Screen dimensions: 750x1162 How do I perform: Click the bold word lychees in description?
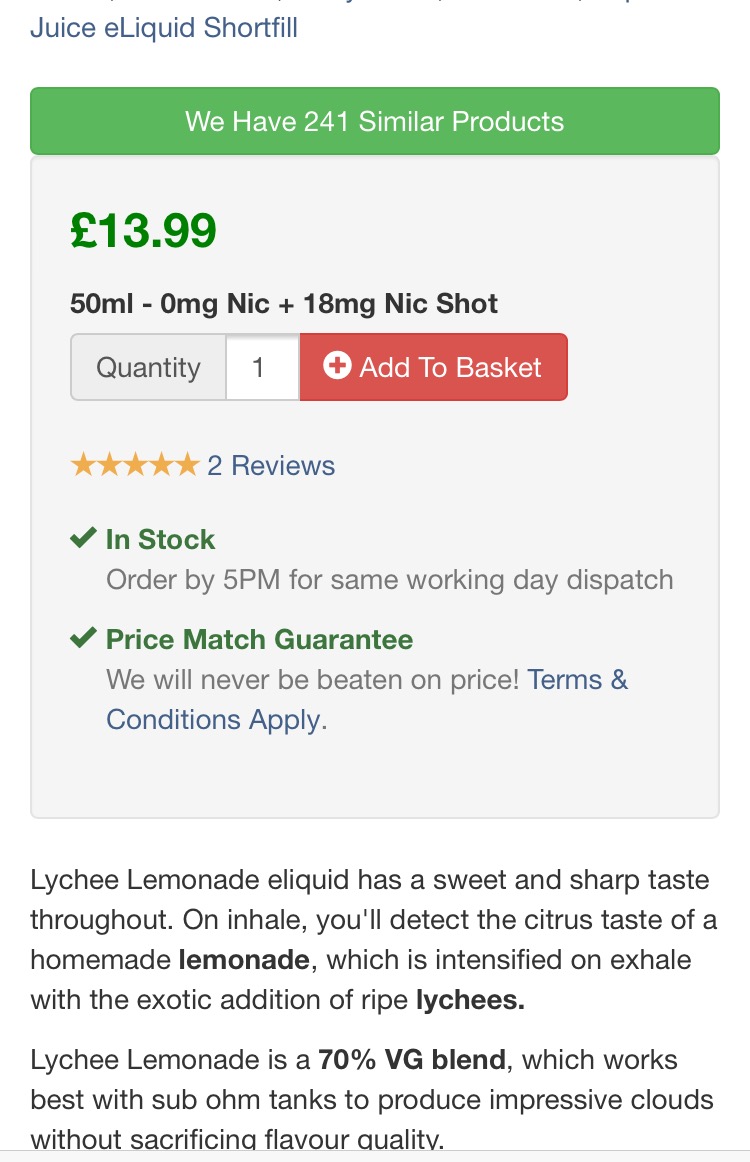click(x=470, y=1000)
